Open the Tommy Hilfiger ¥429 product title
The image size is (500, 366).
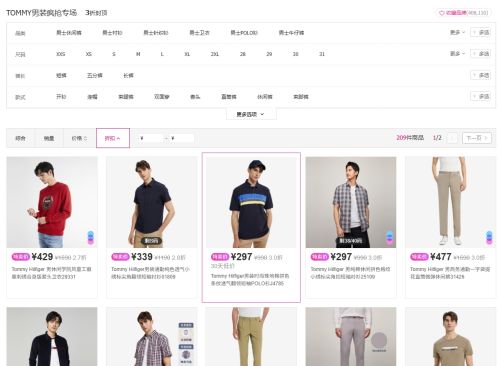52,273
